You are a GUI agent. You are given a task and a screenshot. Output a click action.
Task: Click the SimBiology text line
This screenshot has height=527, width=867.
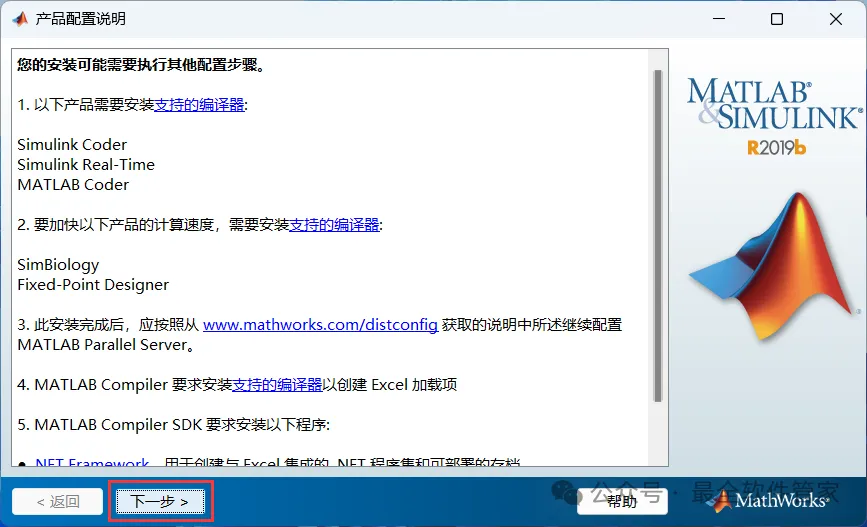58,264
